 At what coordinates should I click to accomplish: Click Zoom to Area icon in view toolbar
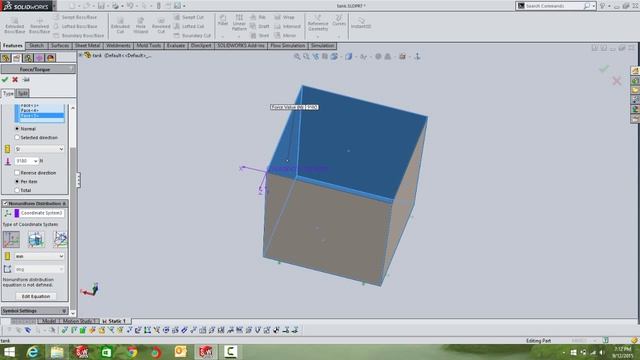click(306, 57)
